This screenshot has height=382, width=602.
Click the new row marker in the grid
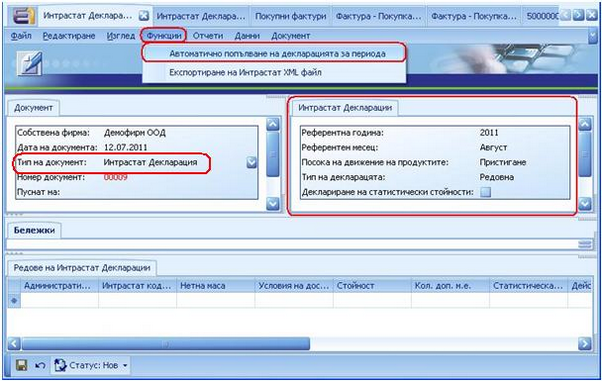[14, 301]
